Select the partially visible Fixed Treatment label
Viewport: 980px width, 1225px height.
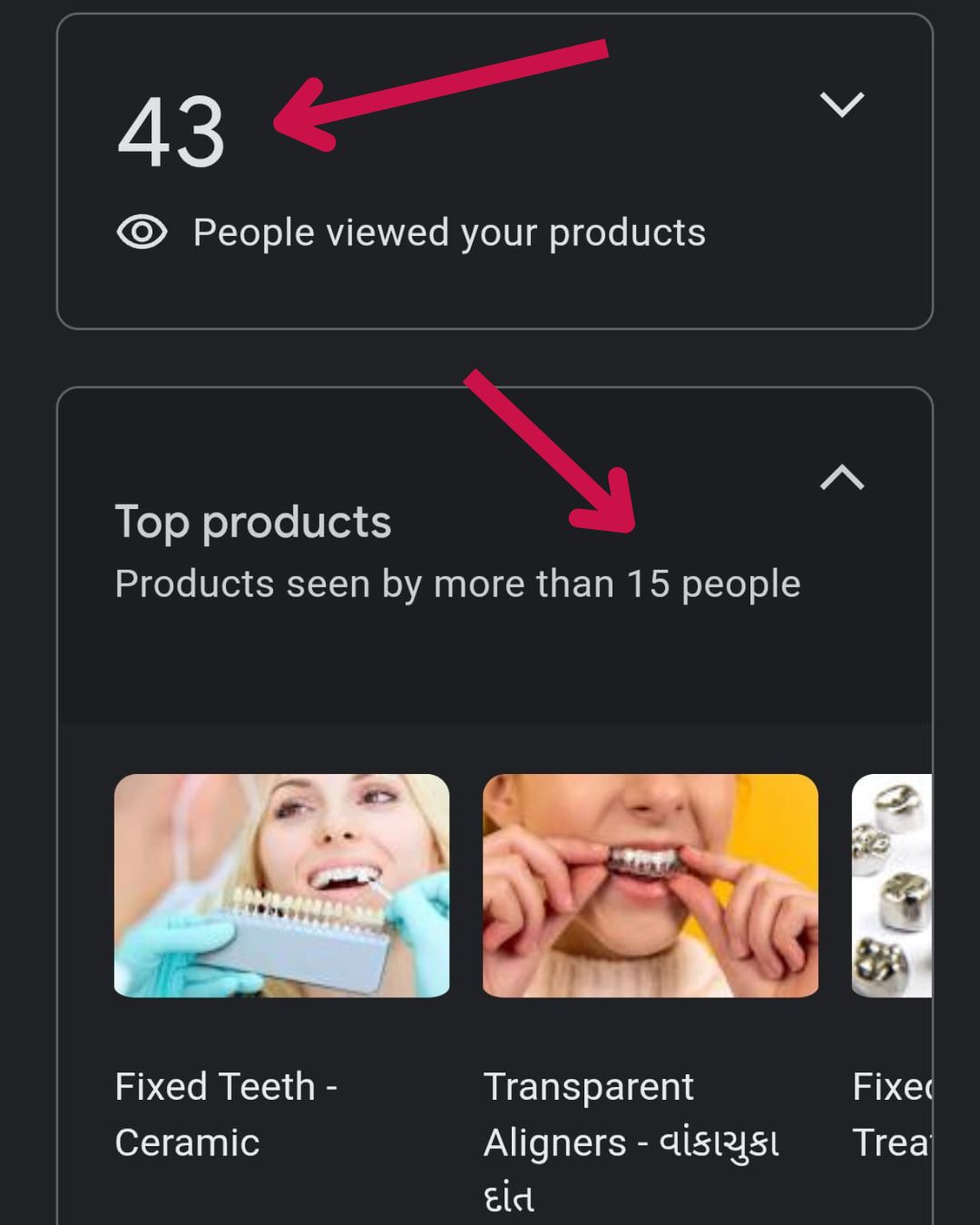click(892, 1113)
